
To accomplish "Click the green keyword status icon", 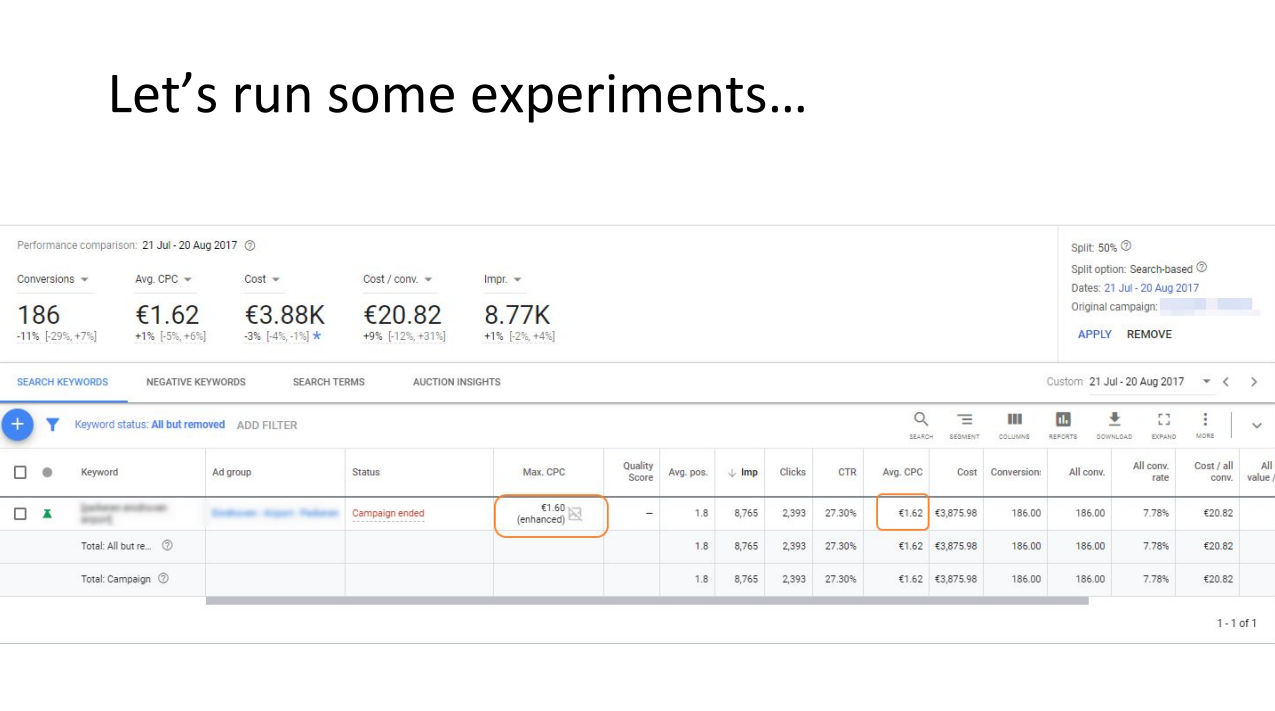I will 47,513.
